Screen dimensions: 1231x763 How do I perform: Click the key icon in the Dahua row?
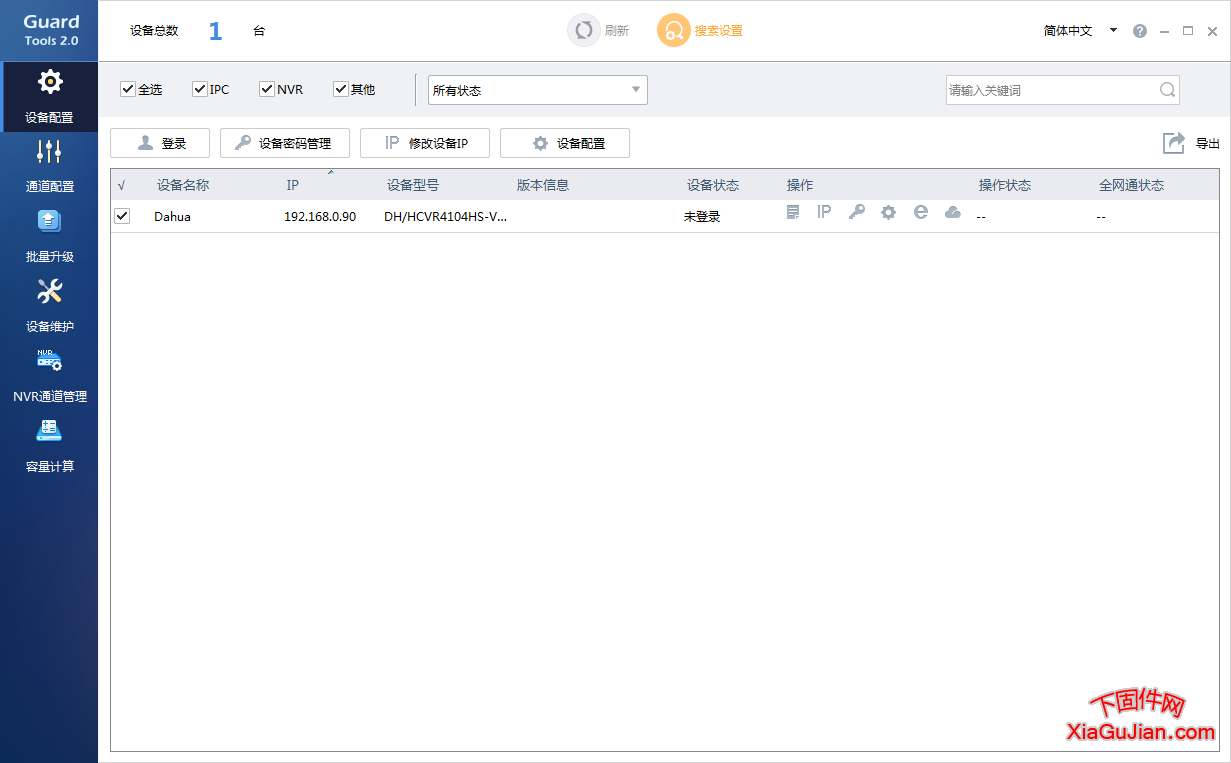(x=856, y=212)
